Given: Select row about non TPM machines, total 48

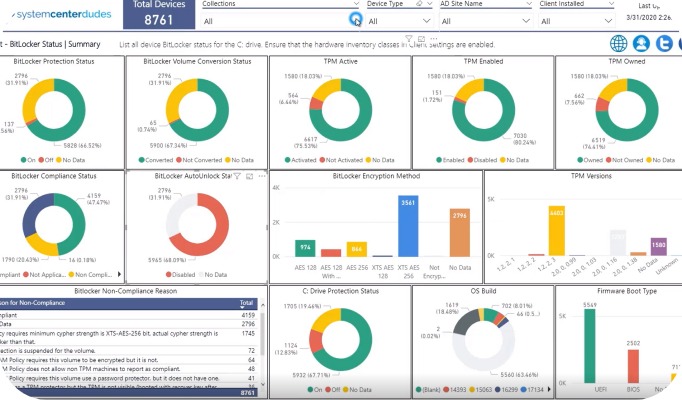Looking at the screenshot, I should coord(129,369).
